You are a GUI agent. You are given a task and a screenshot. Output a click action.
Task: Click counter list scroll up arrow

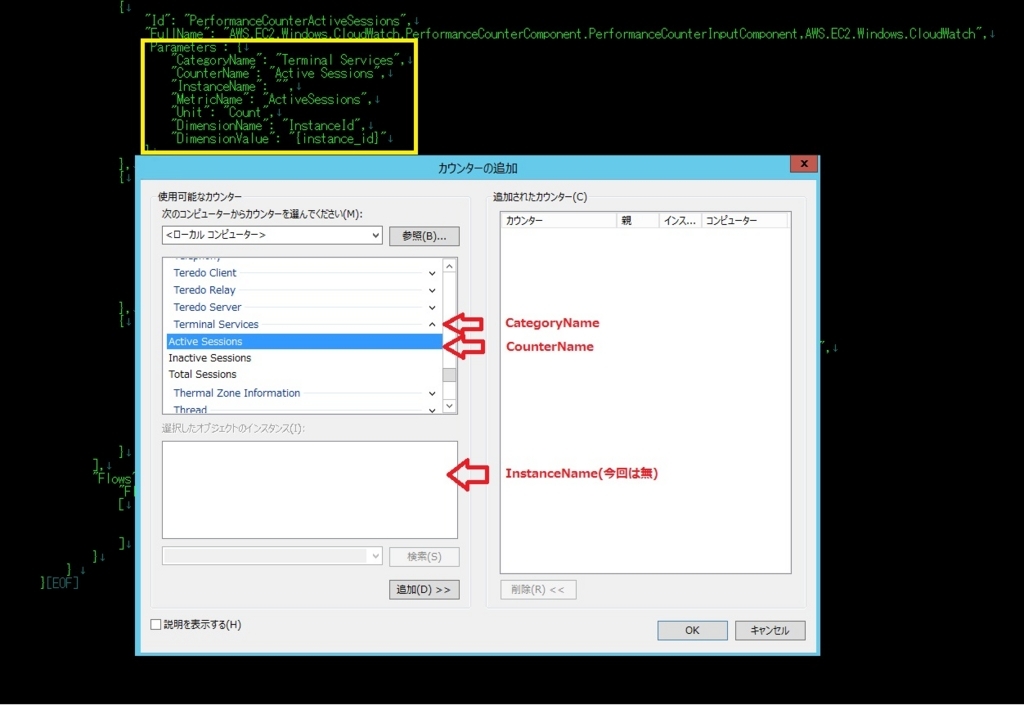(x=449, y=266)
